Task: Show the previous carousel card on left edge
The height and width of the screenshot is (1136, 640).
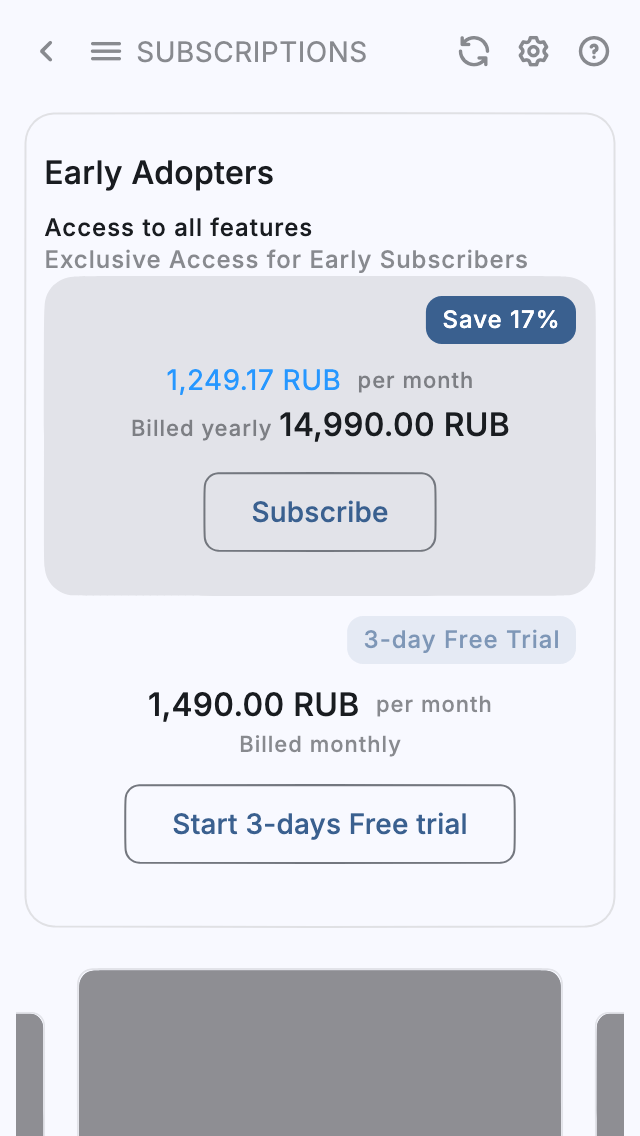Action: 28,1075
